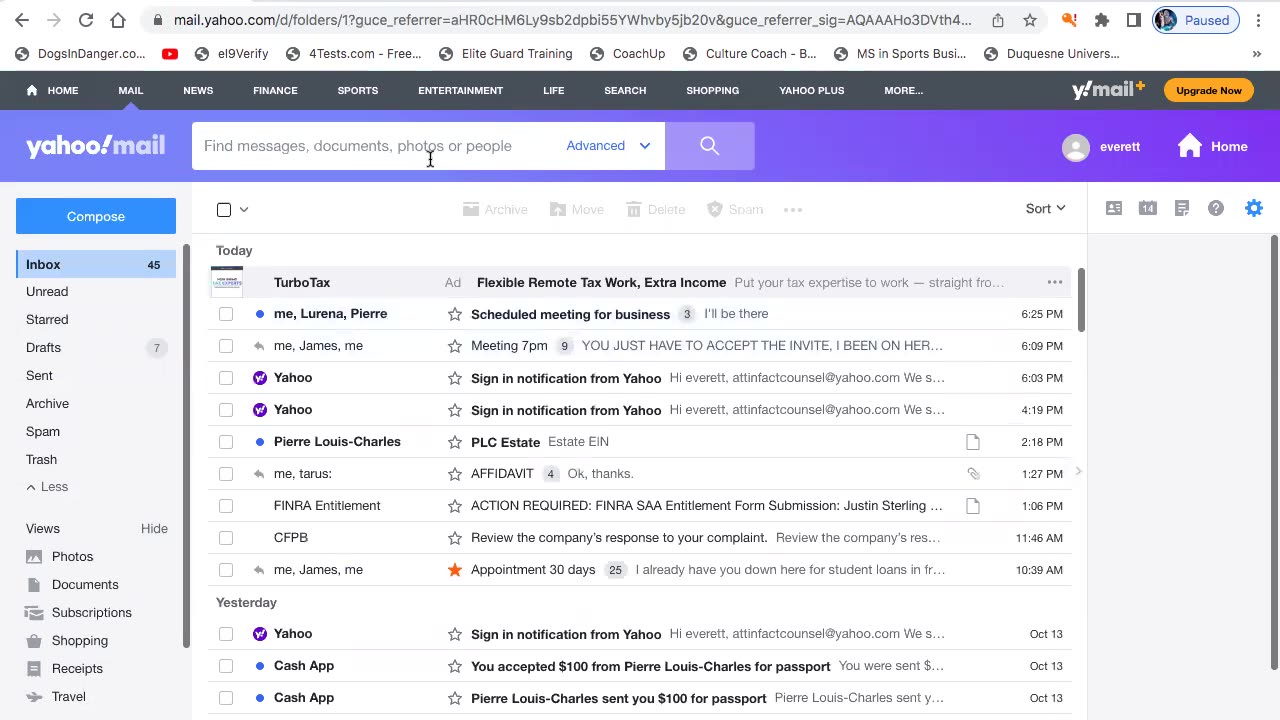The image size is (1280, 720).
Task: Click the magnifier search button
Action: (709, 146)
